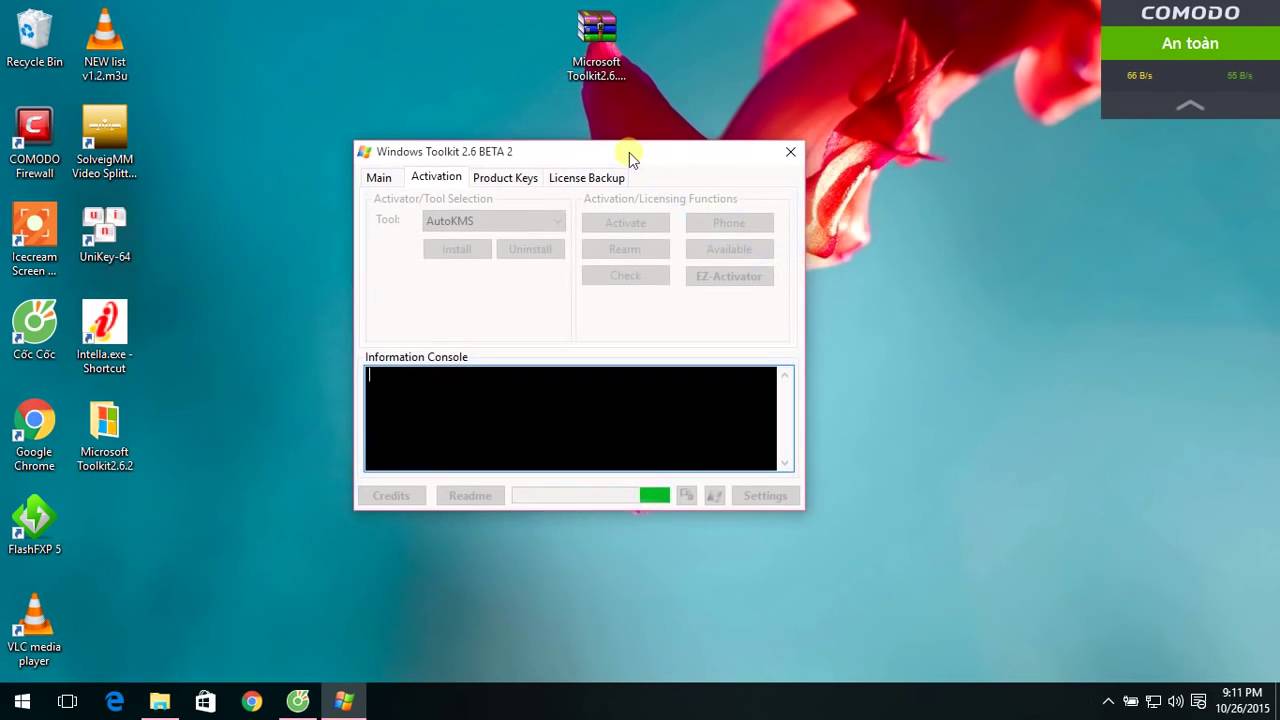Open battery status tray icon
Screen dimensions: 1280x720
[x=1131, y=702]
